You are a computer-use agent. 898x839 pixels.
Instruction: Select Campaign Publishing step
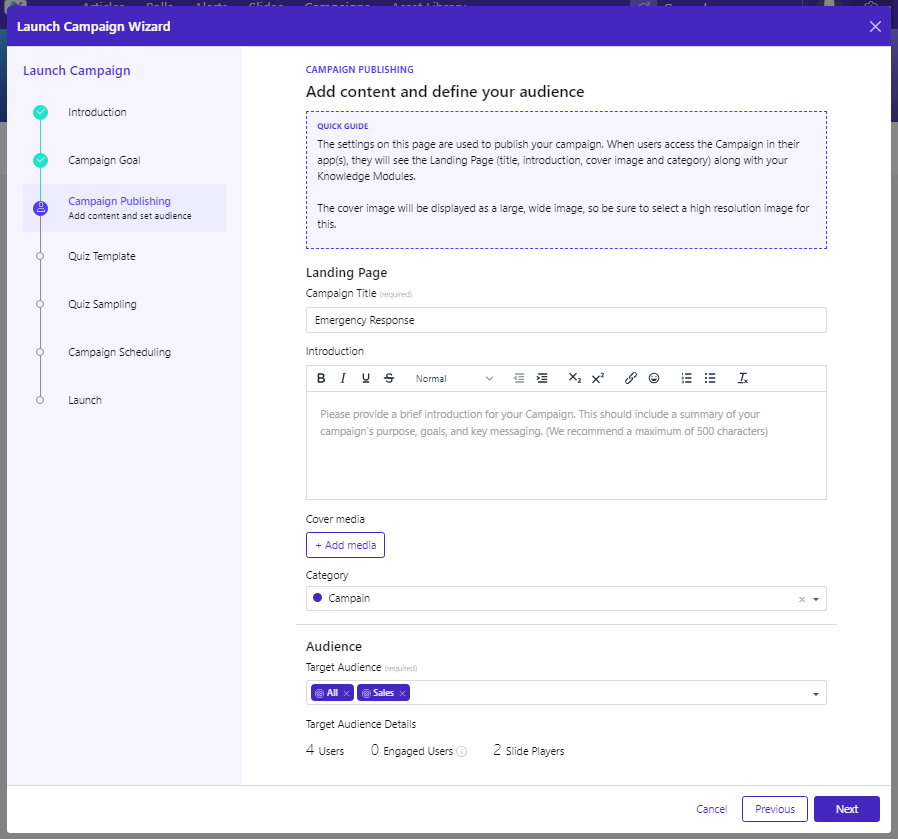124,208
